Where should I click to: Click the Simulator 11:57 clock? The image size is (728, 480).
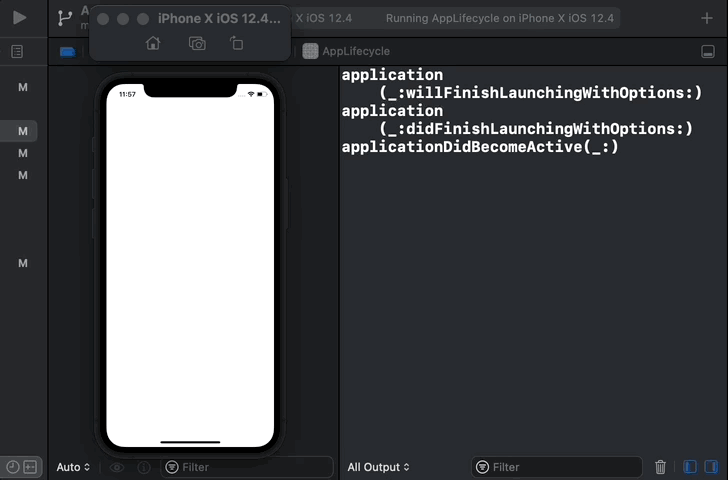pyautogui.click(x=127, y=94)
